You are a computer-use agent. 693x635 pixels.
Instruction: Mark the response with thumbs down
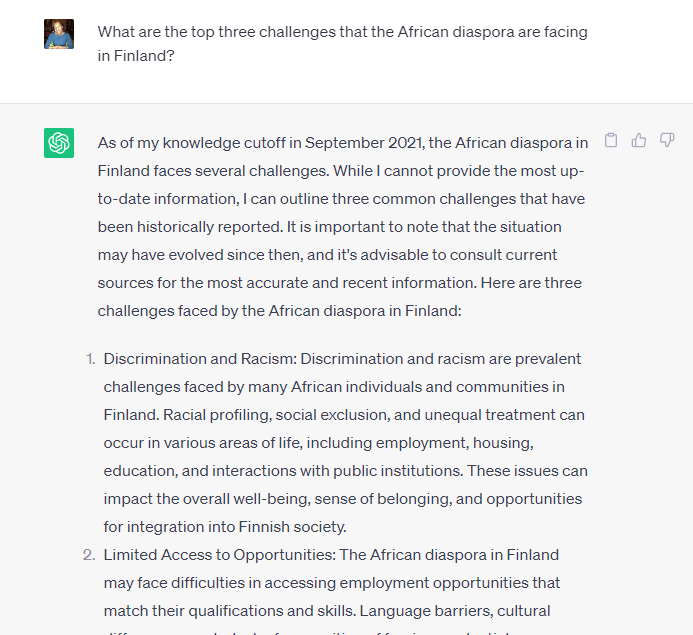click(667, 140)
